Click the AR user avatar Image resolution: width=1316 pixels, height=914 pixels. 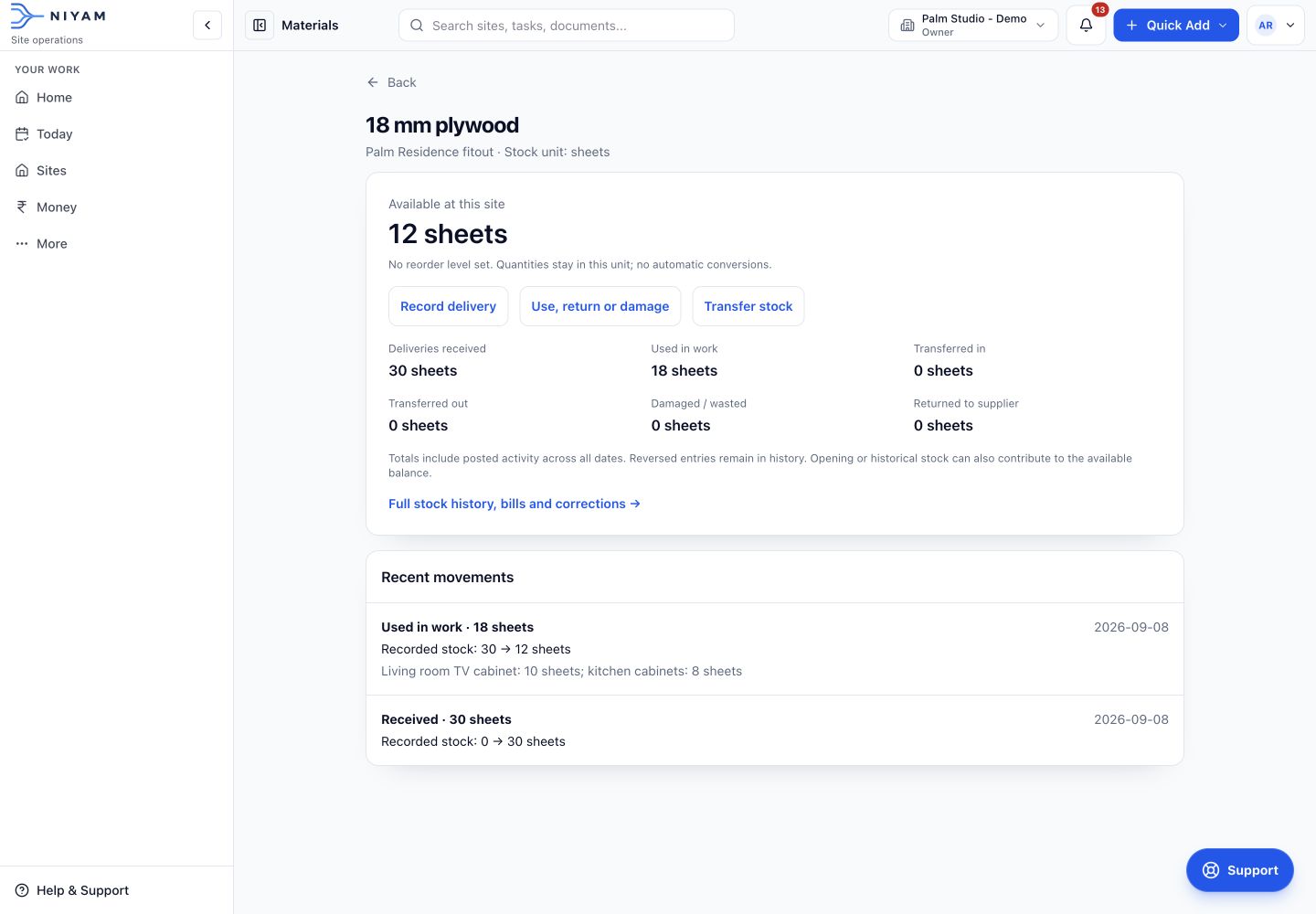click(1266, 26)
